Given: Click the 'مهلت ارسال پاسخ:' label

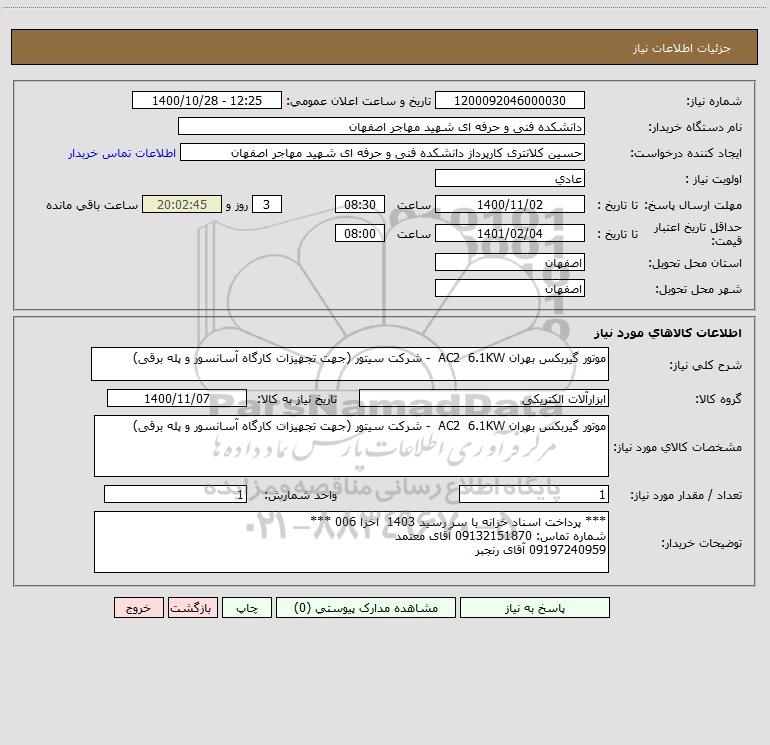Looking at the screenshot, I should point(693,205).
